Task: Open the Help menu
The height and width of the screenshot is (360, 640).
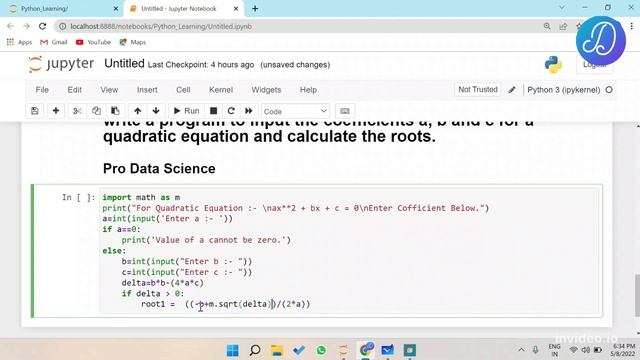Action: pos(308,90)
